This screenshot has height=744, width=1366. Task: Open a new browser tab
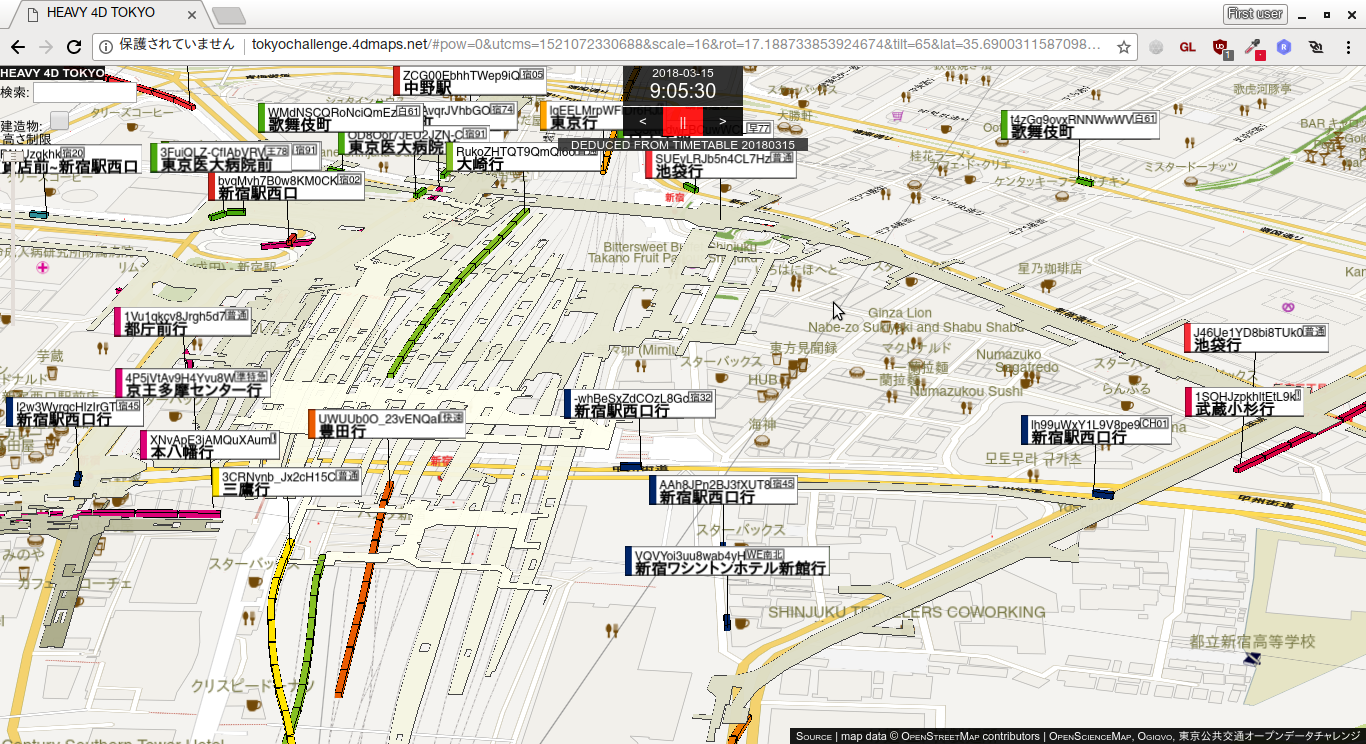pos(229,15)
